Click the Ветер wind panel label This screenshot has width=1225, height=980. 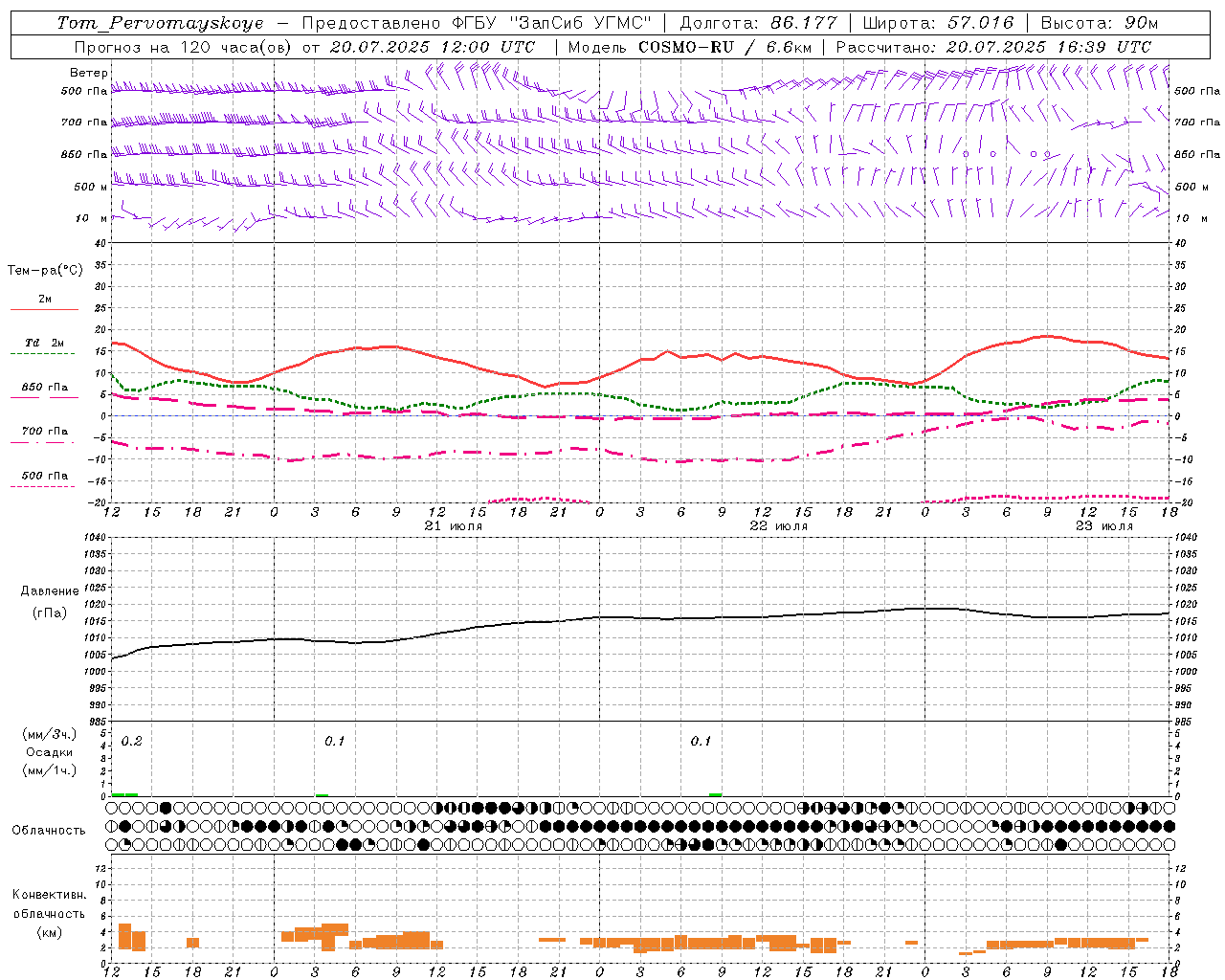pyautogui.click(x=89, y=73)
